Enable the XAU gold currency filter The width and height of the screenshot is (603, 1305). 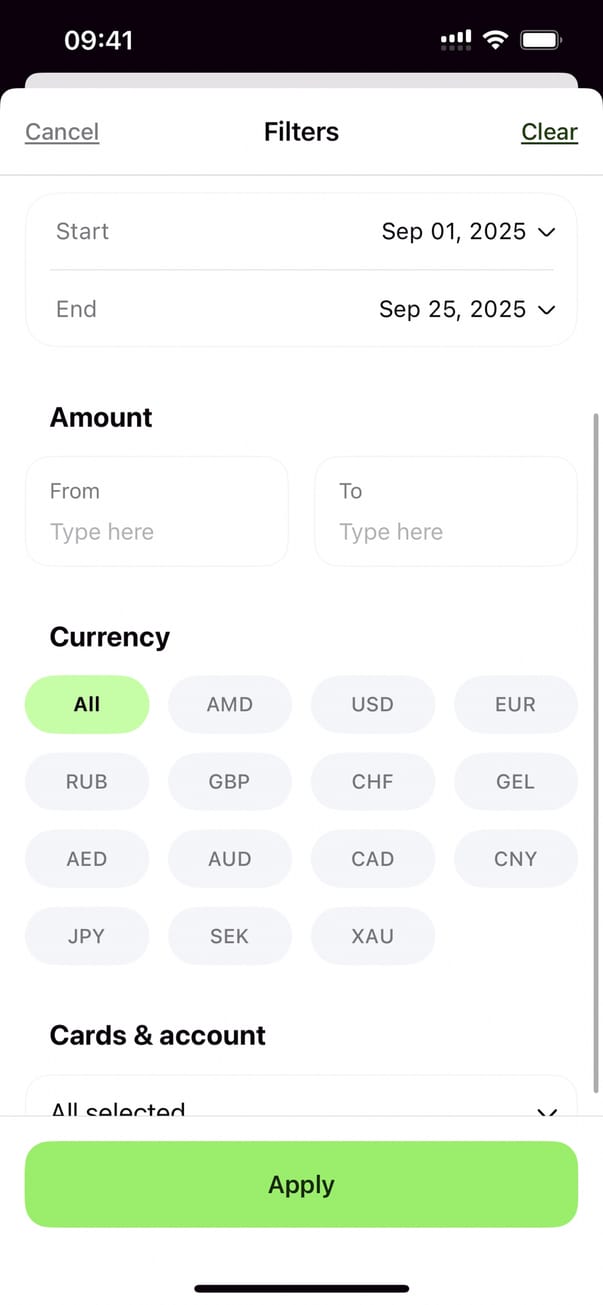pyautogui.click(x=373, y=937)
